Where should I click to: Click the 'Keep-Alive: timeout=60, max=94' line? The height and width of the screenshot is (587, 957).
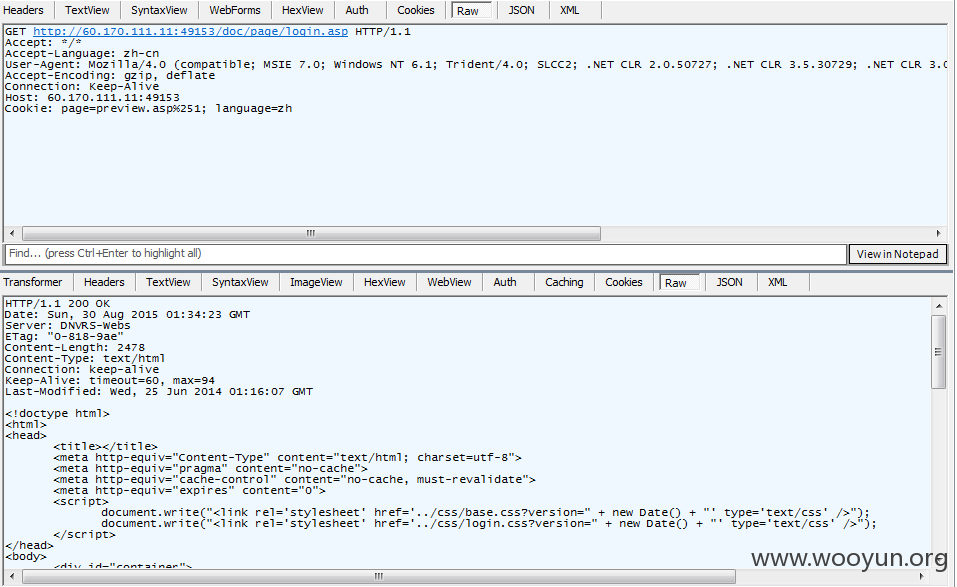(110, 380)
